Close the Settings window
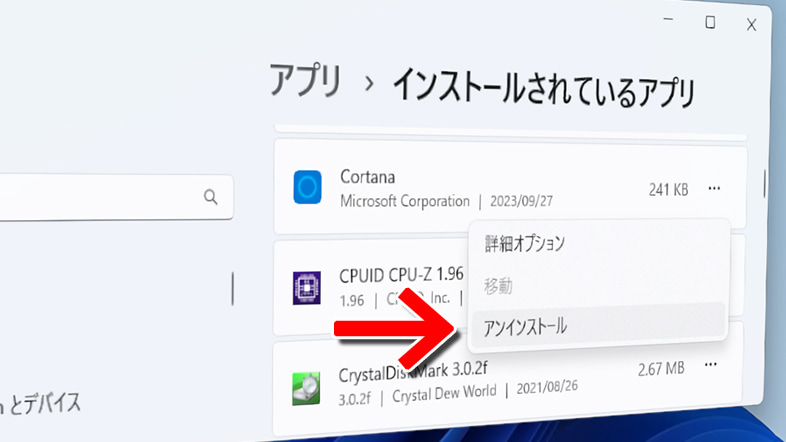 tap(751, 25)
